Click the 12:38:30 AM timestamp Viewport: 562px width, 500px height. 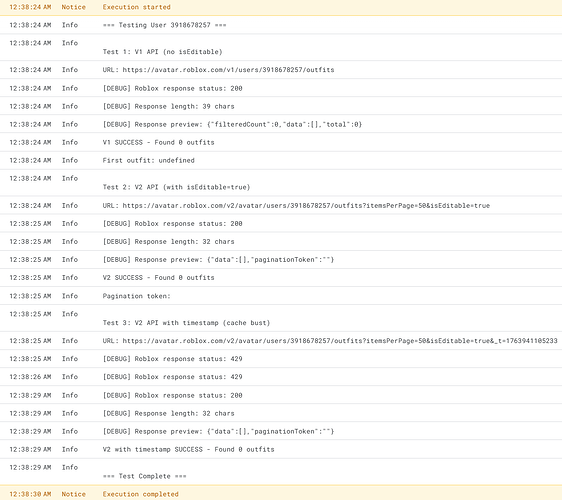click(x=30, y=494)
